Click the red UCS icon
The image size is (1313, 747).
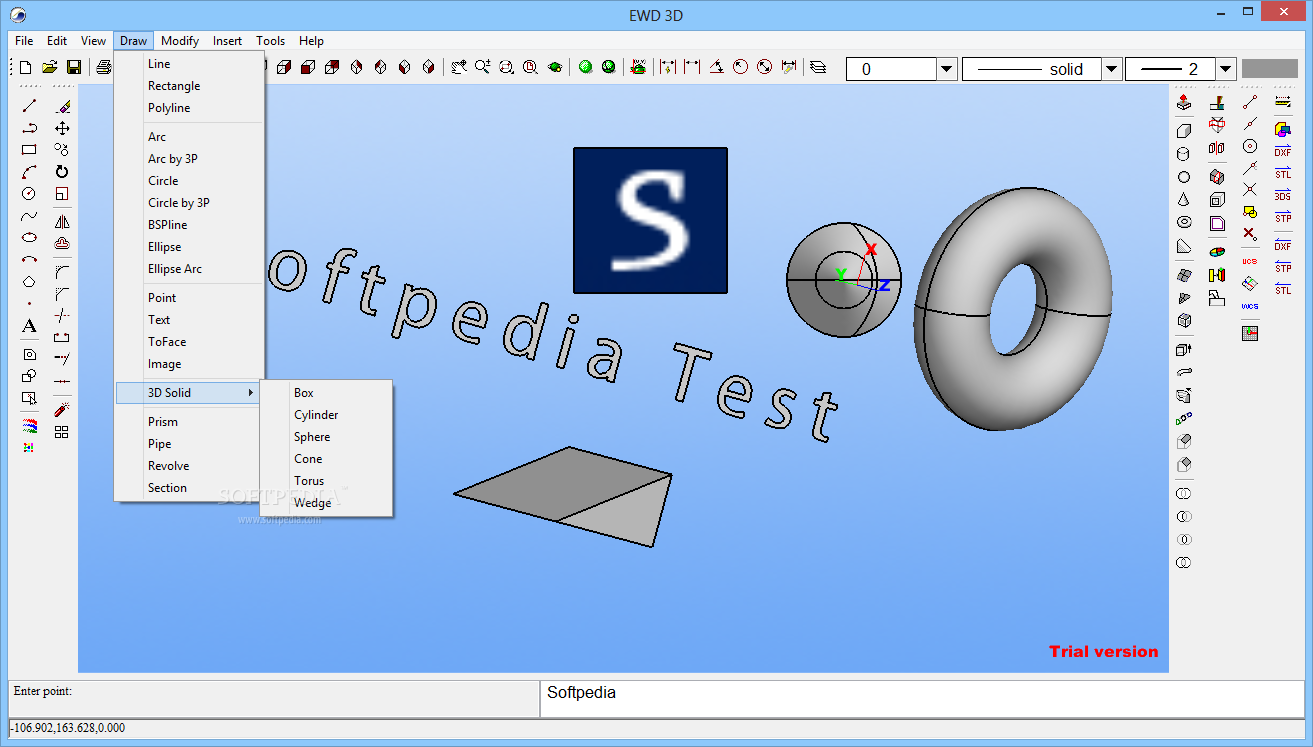pyautogui.click(x=1250, y=261)
